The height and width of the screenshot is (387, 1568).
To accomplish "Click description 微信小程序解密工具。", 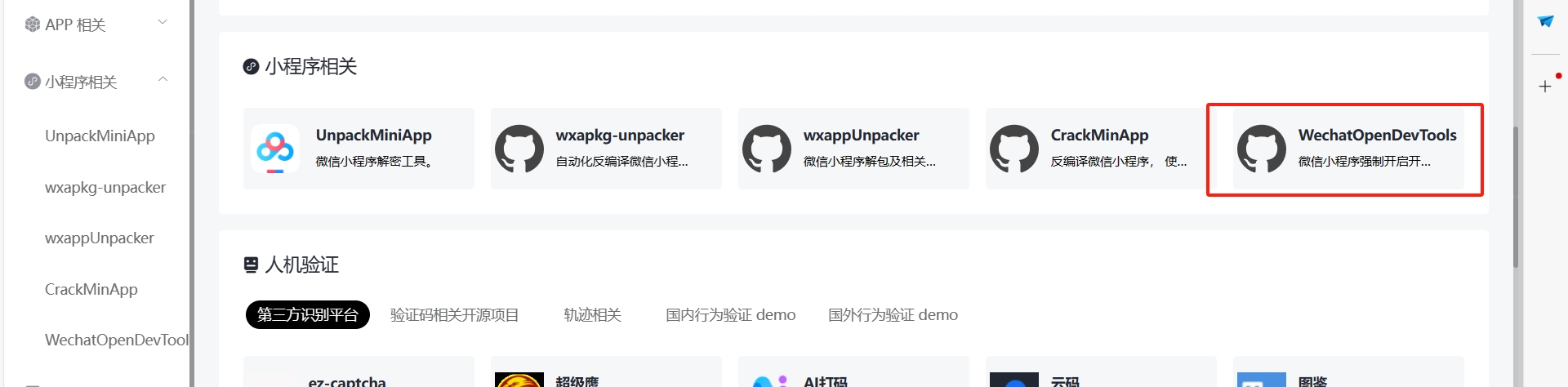I will 374,162.
